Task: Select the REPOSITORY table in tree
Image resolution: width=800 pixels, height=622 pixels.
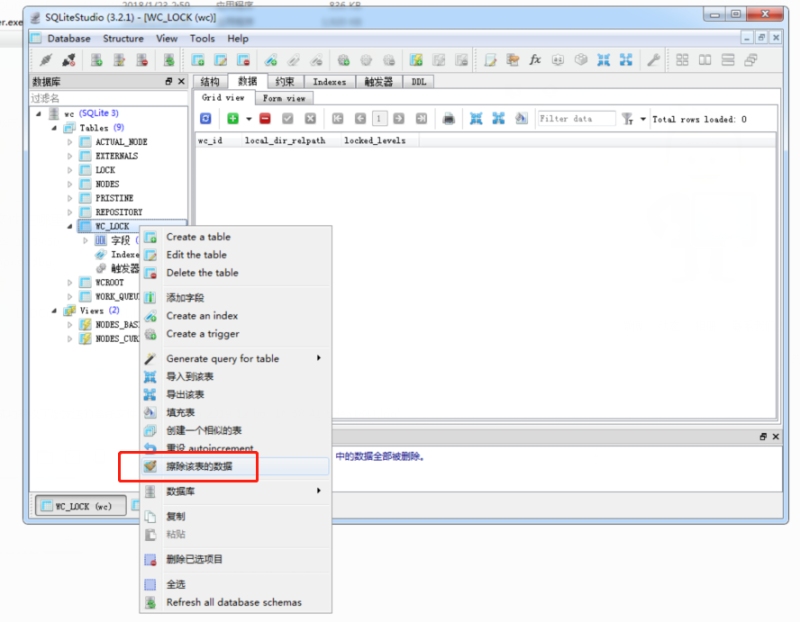Action: pyautogui.click(x=119, y=212)
